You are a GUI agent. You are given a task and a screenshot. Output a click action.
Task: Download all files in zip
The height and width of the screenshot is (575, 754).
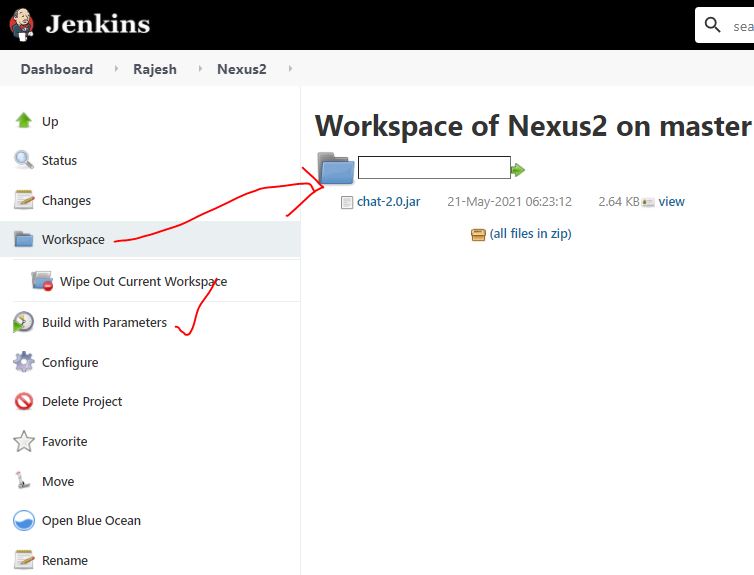click(530, 234)
